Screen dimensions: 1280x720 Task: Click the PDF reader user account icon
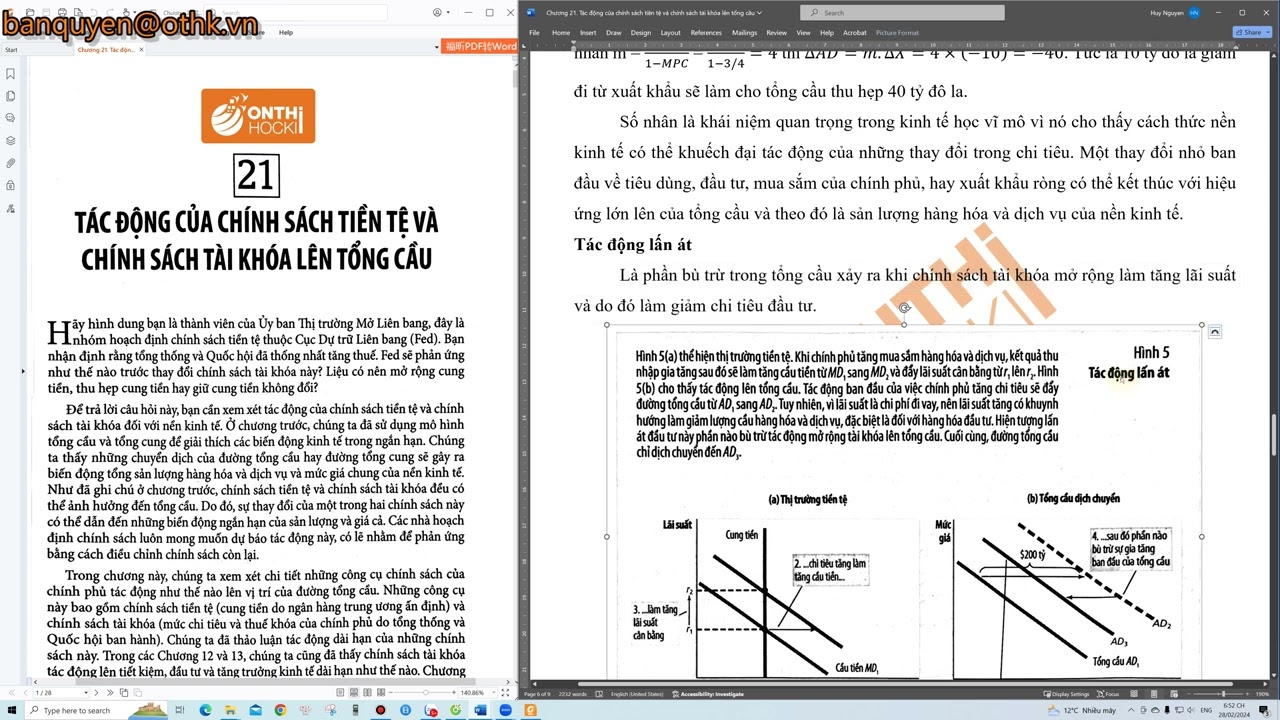pos(437,13)
